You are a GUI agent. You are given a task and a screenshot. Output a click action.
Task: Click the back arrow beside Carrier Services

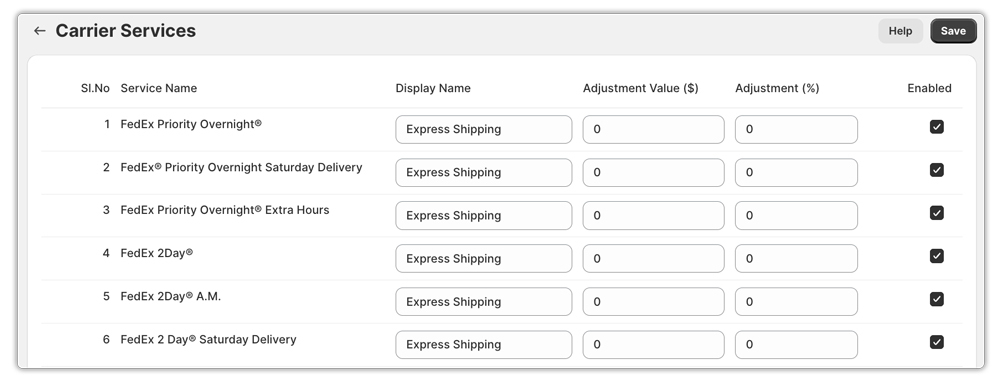[40, 31]
